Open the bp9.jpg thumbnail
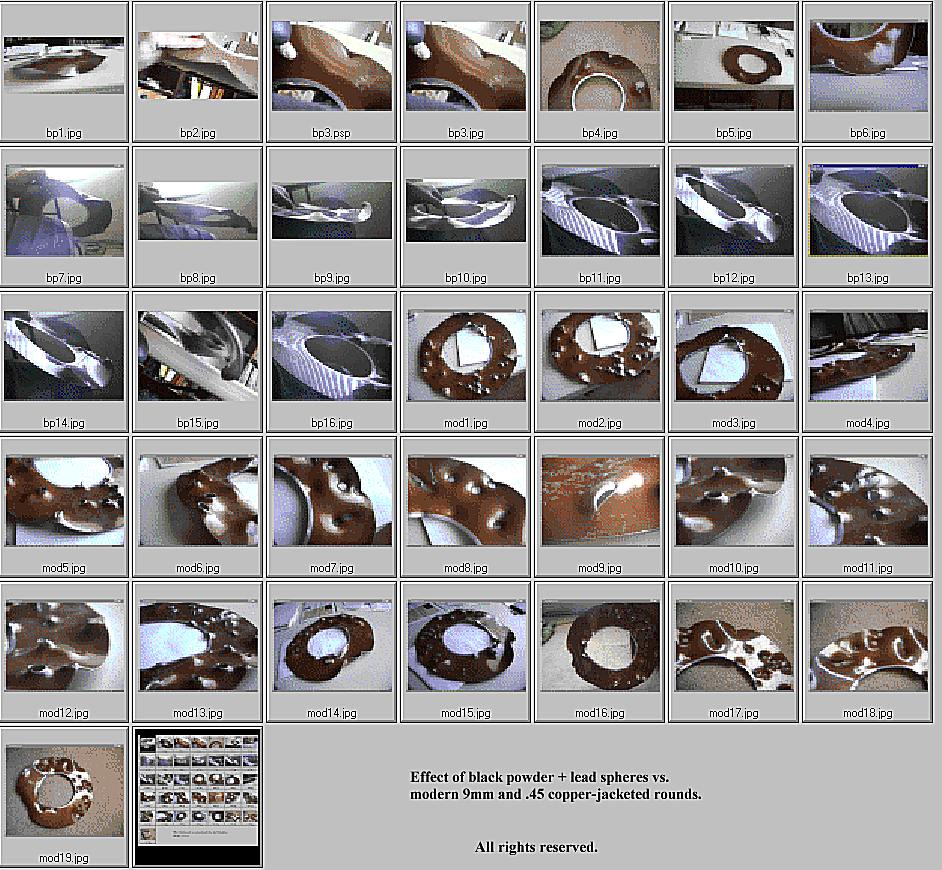Viewport: 942px width, 870px height. [332, 211]
